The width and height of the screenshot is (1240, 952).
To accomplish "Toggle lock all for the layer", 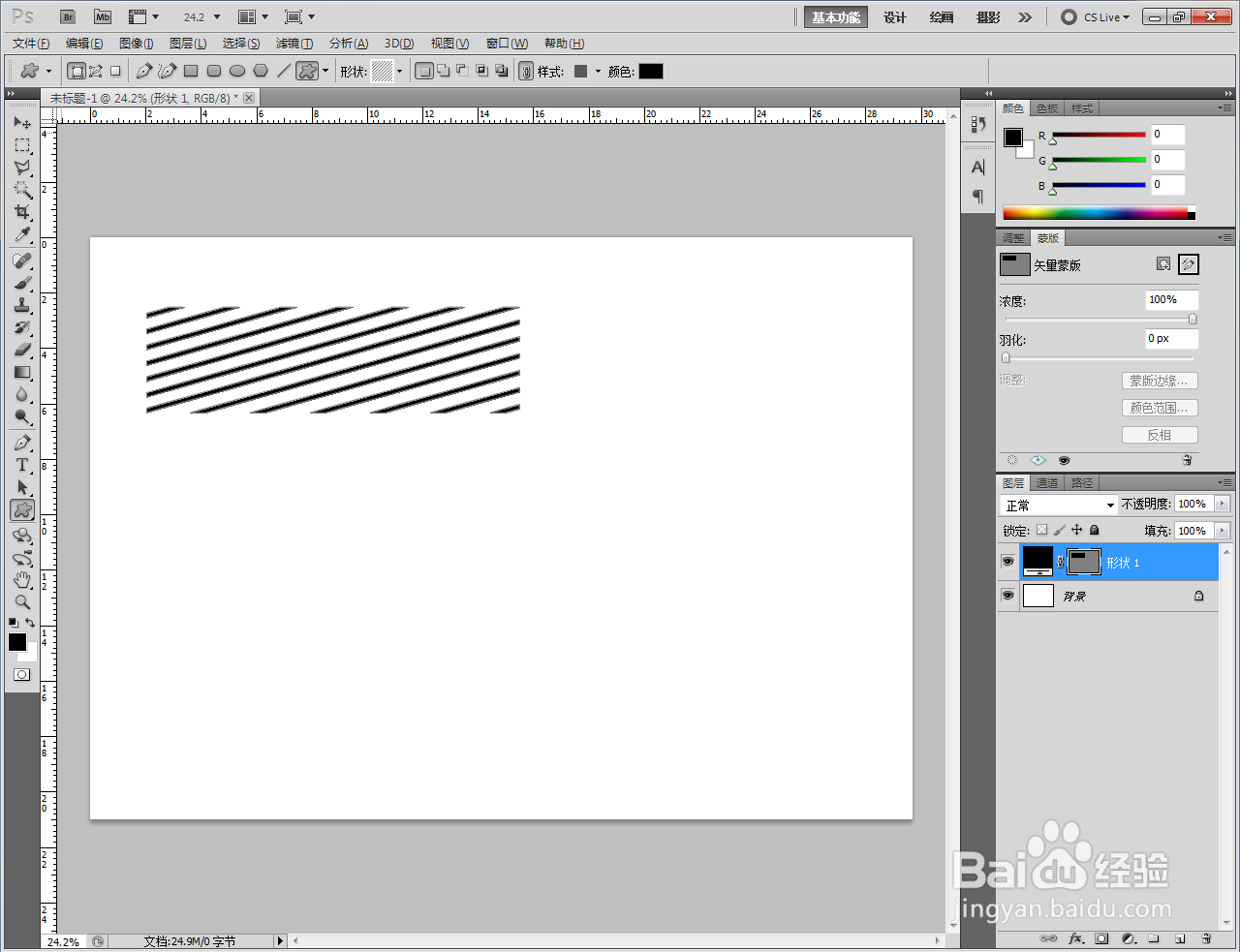I will (1095, 530).
